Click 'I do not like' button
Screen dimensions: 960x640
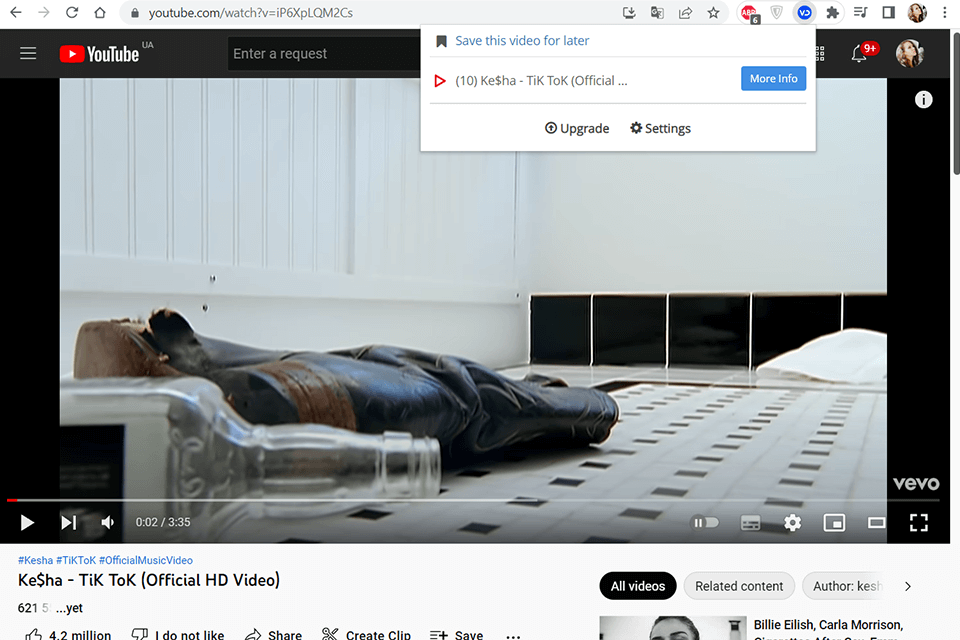[178, 634]
